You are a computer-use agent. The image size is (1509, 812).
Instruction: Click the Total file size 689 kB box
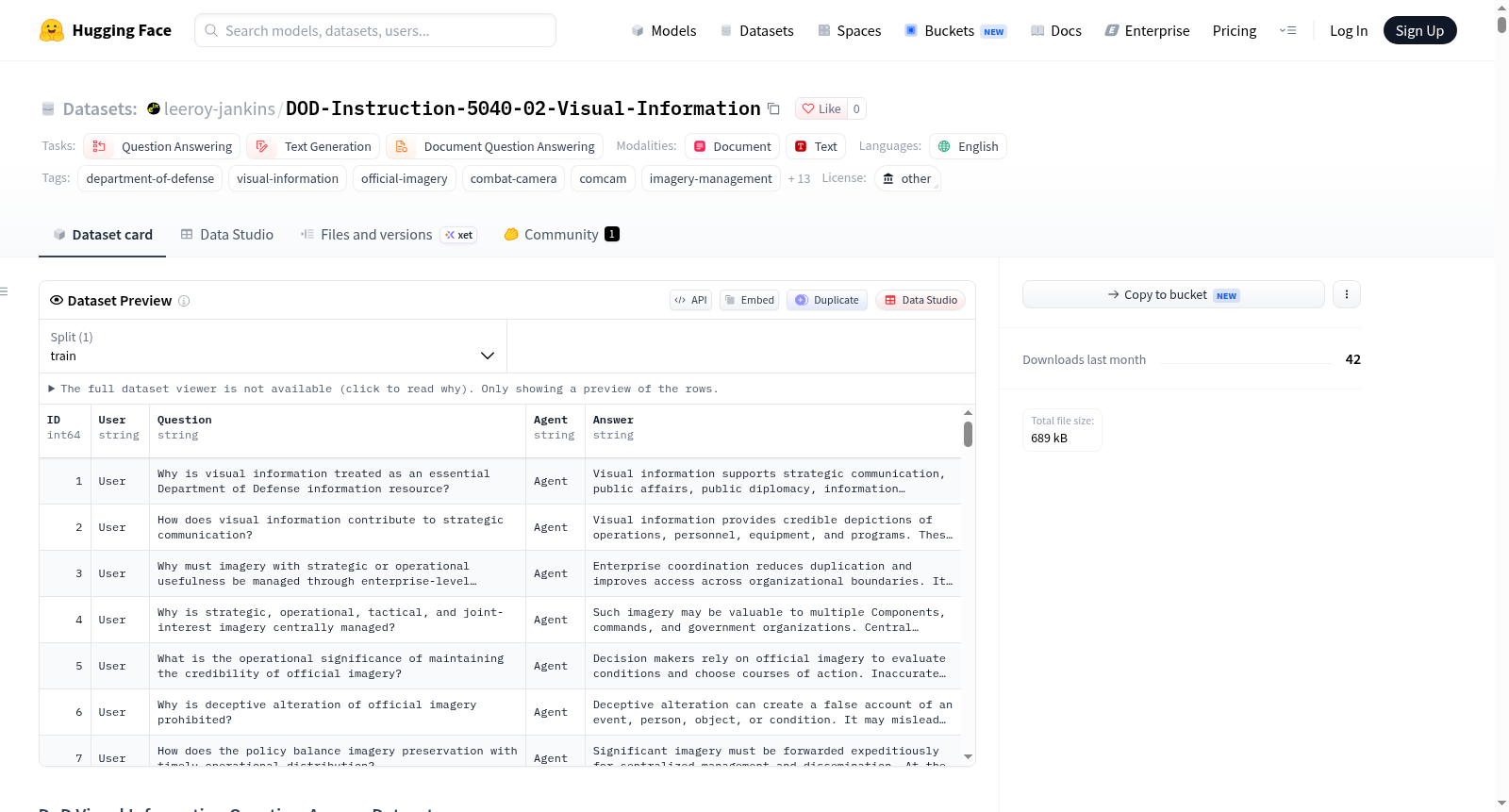click(x=1062, y=430)
